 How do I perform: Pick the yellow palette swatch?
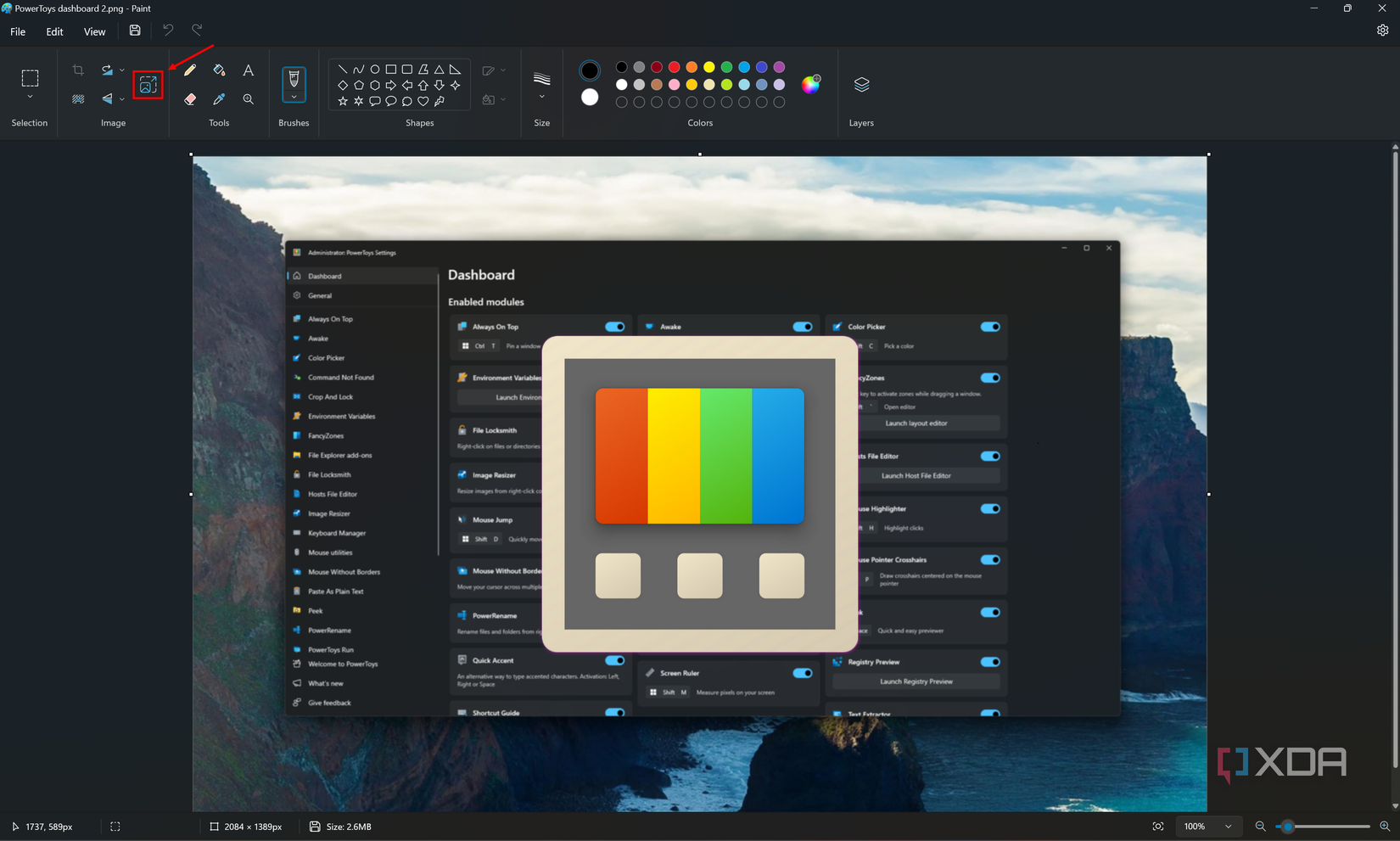point(709,67)
